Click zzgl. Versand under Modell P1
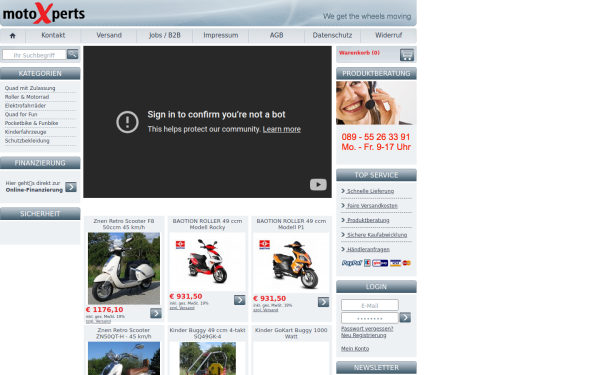Image resolution: width=600 pixels, height=375 pixels. click(266, 310)
